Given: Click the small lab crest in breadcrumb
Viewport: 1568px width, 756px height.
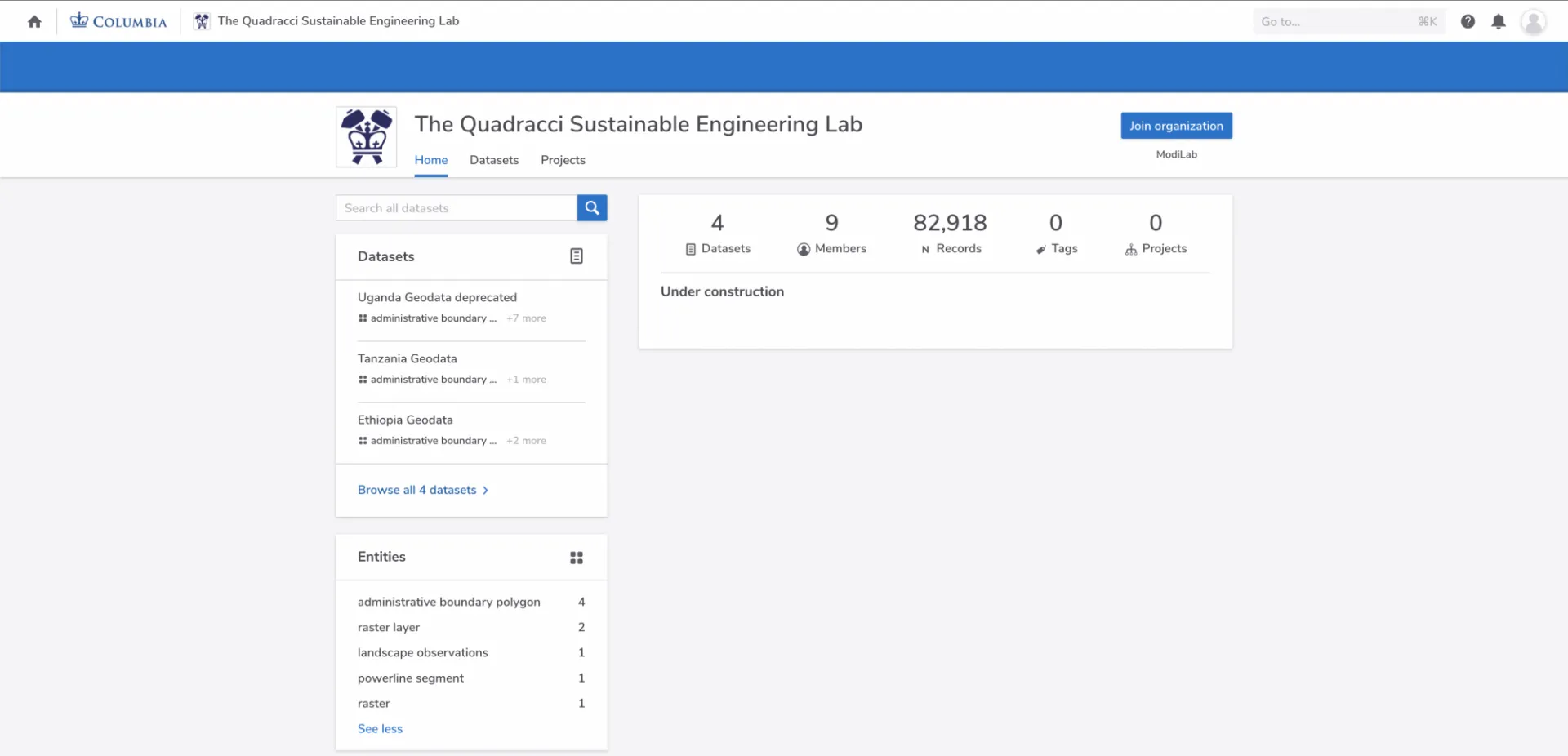Looking at the screenshot, I should click(202, 21).
